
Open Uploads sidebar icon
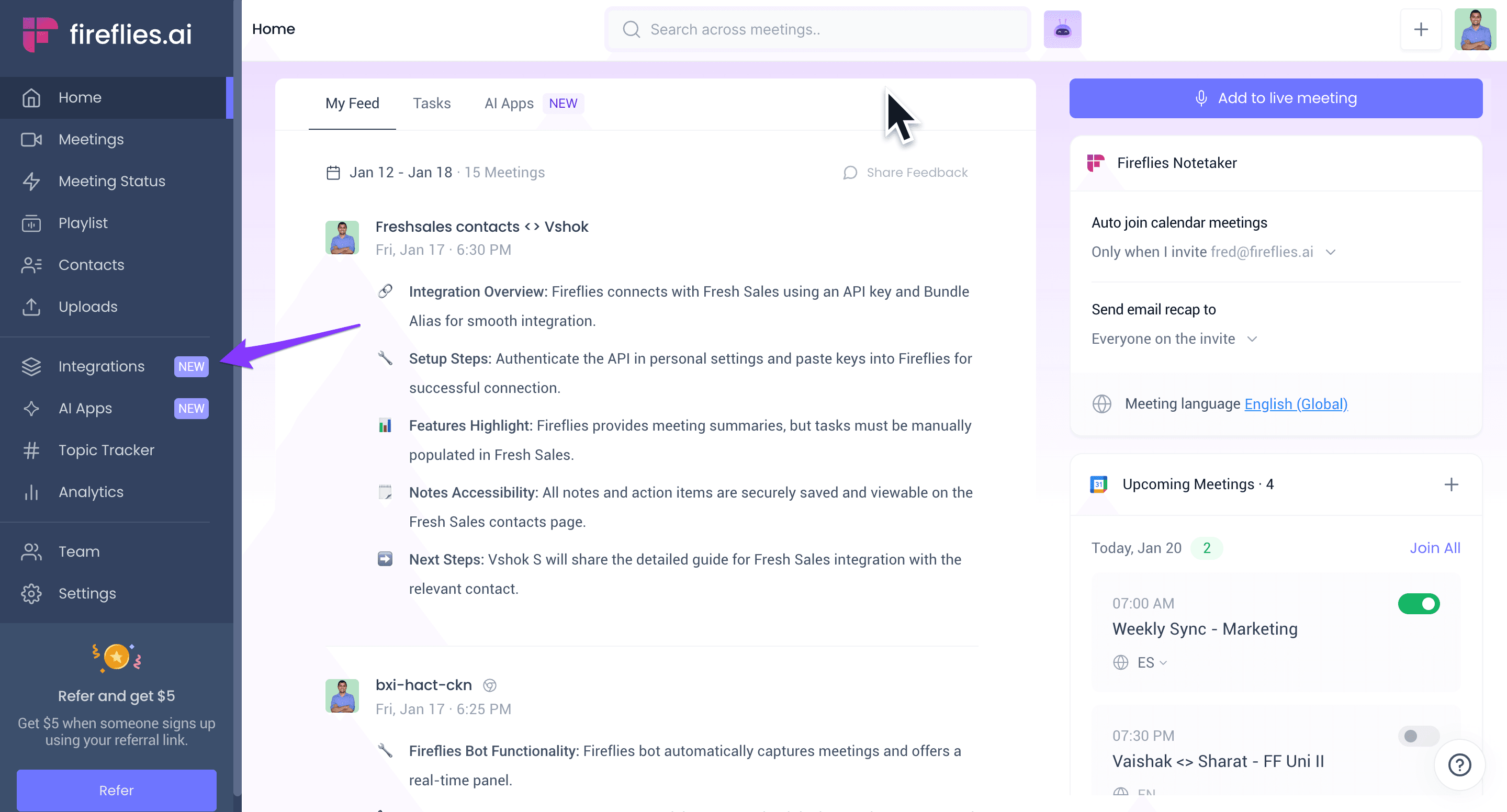click(x=31, y=307)
